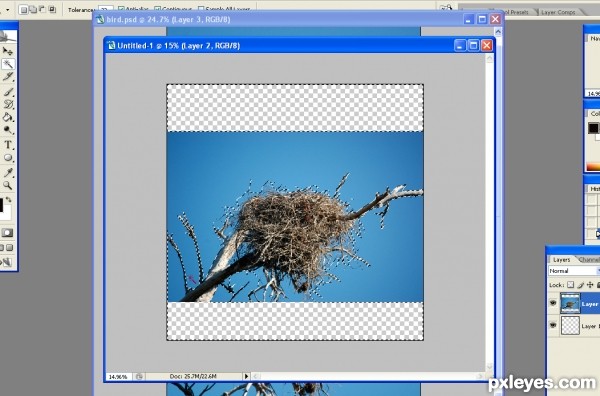Hide the bottom layer using eye icon
The height and width of the screenshot is (396, 600).
click(553, 325)
